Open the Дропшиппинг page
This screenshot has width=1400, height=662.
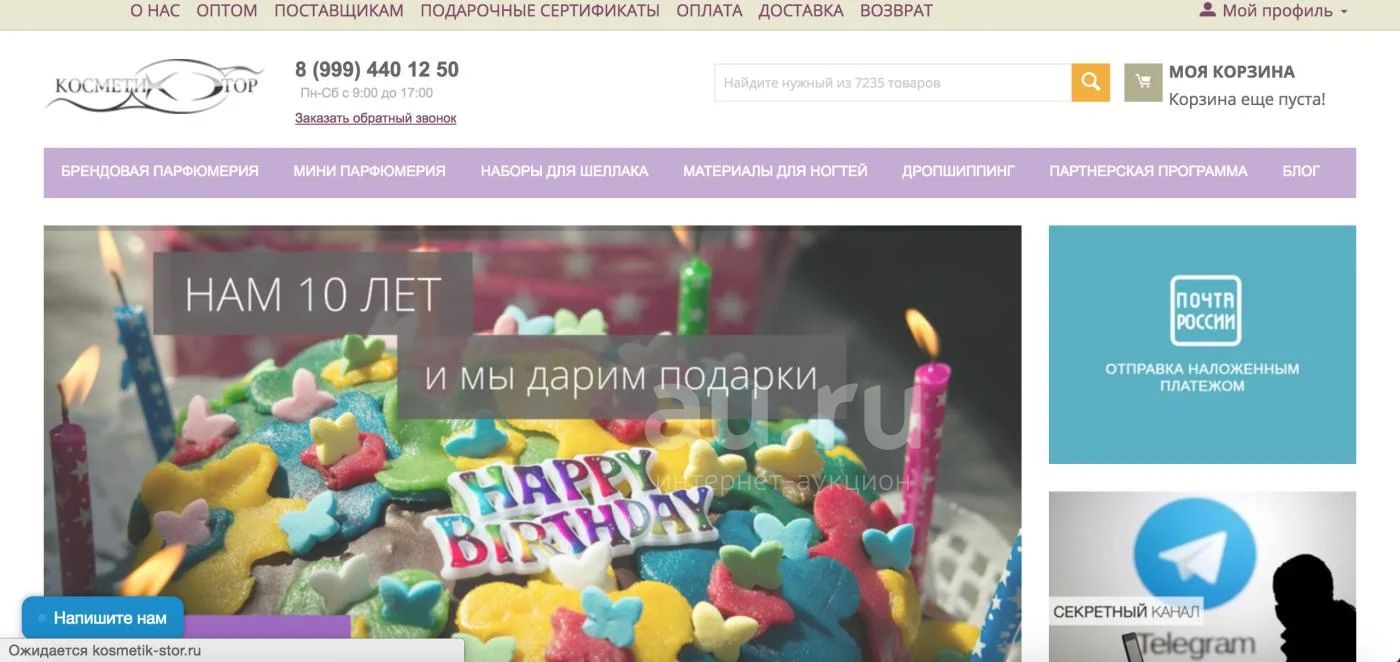point(958,171)
